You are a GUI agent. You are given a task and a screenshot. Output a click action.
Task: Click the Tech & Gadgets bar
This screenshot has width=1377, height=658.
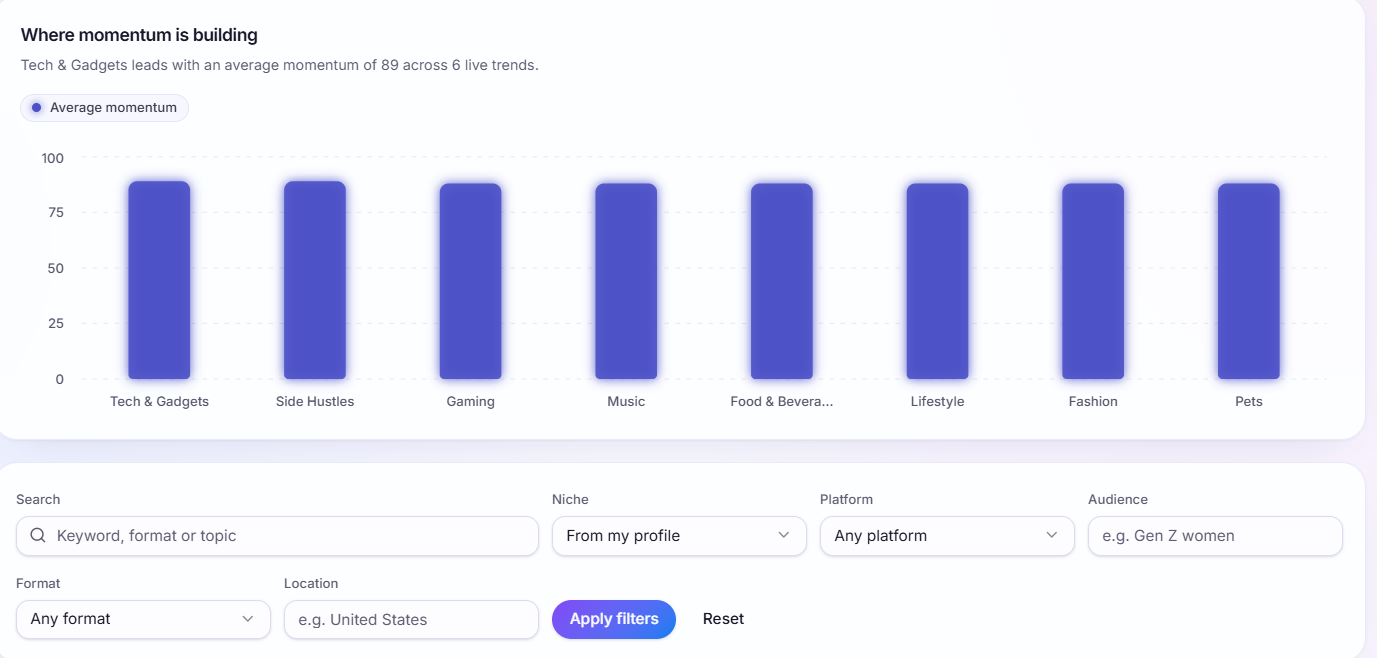pyautogui.click(x=159, y=280)
